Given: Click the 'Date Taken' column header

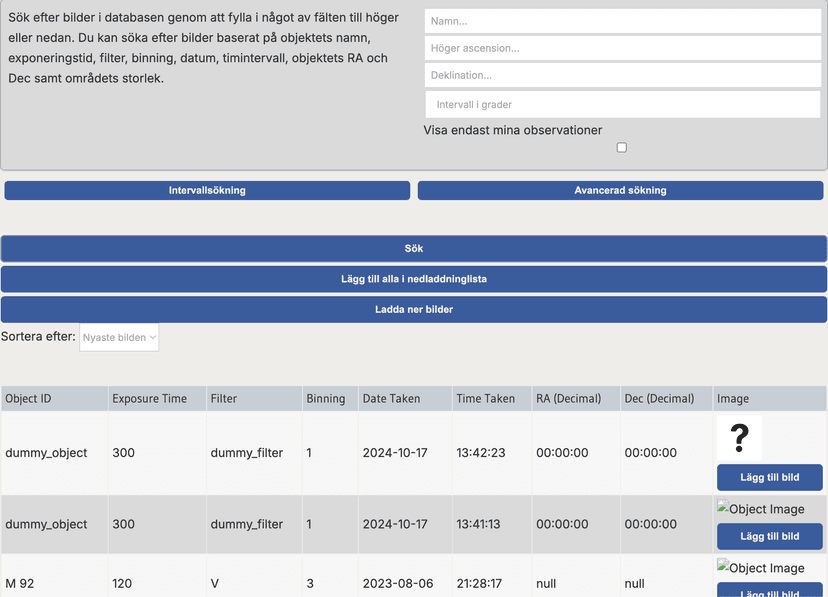Looking at the screenshot, I should tap(391, 398).
